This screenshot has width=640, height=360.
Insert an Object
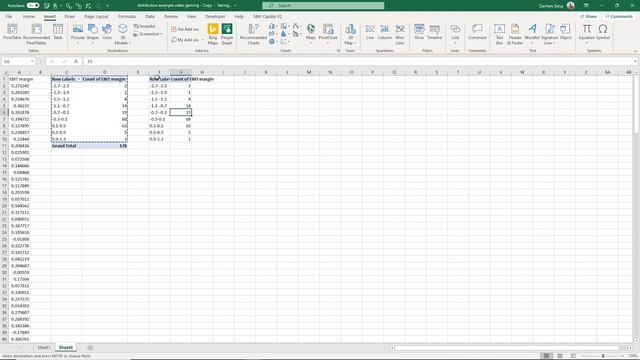pos(565,32)
